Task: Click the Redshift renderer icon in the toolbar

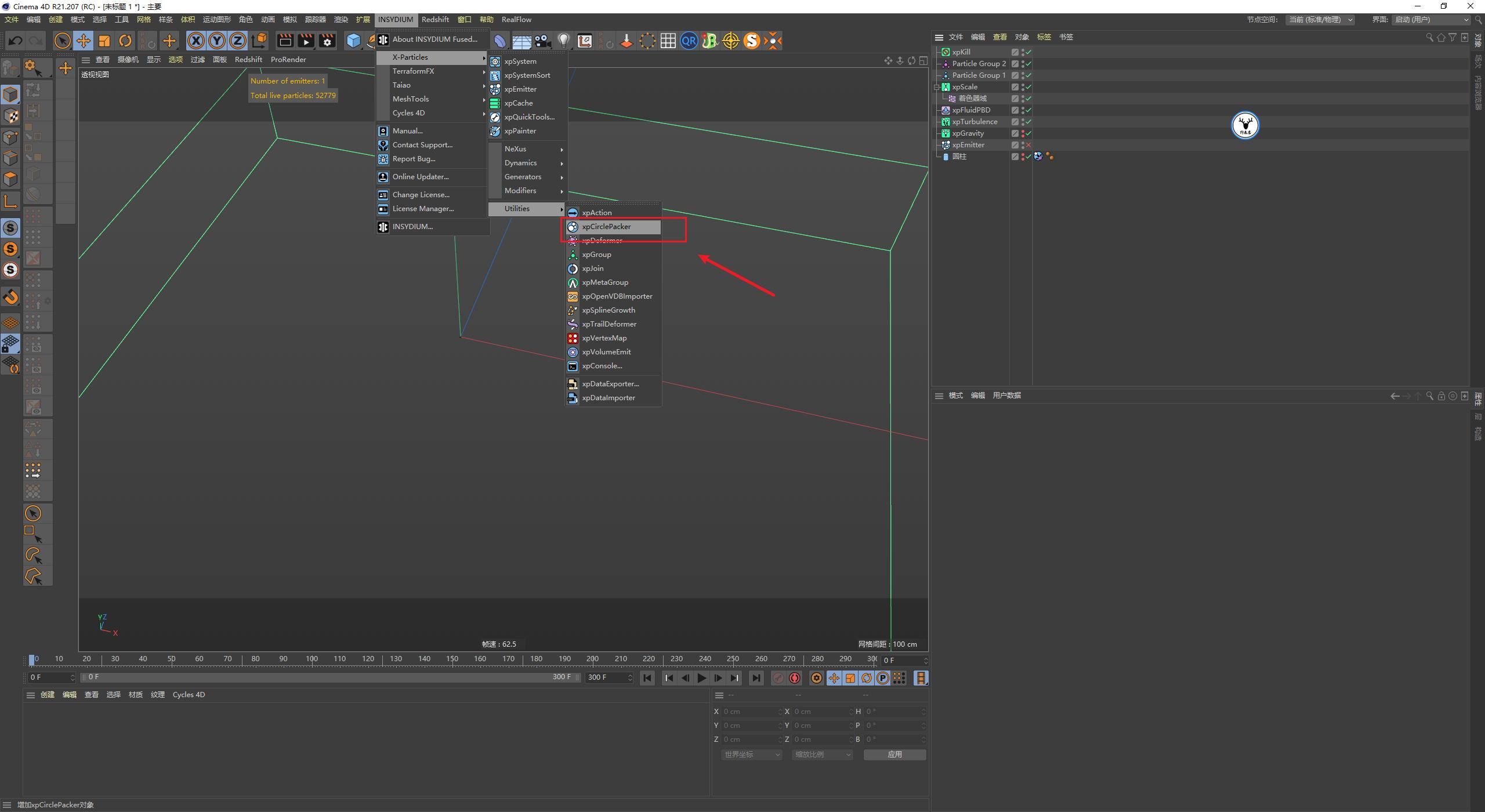Action: click(752, 41)
